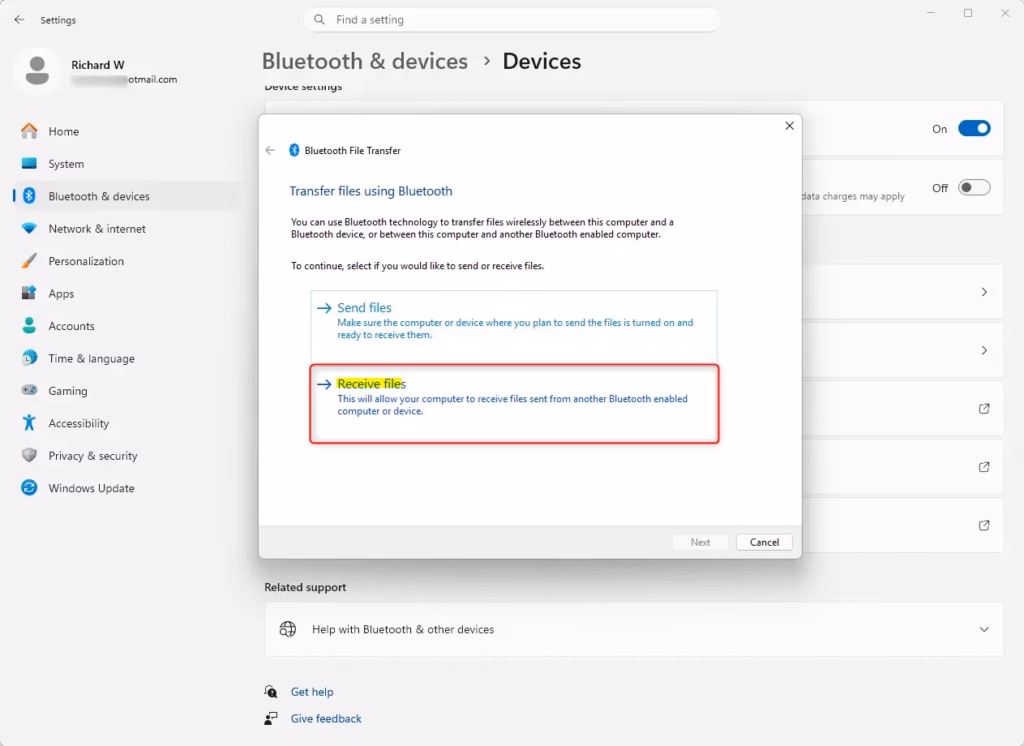Open the second external link icon
Viewport: 1024px width, 746px height.
point(984,467)
